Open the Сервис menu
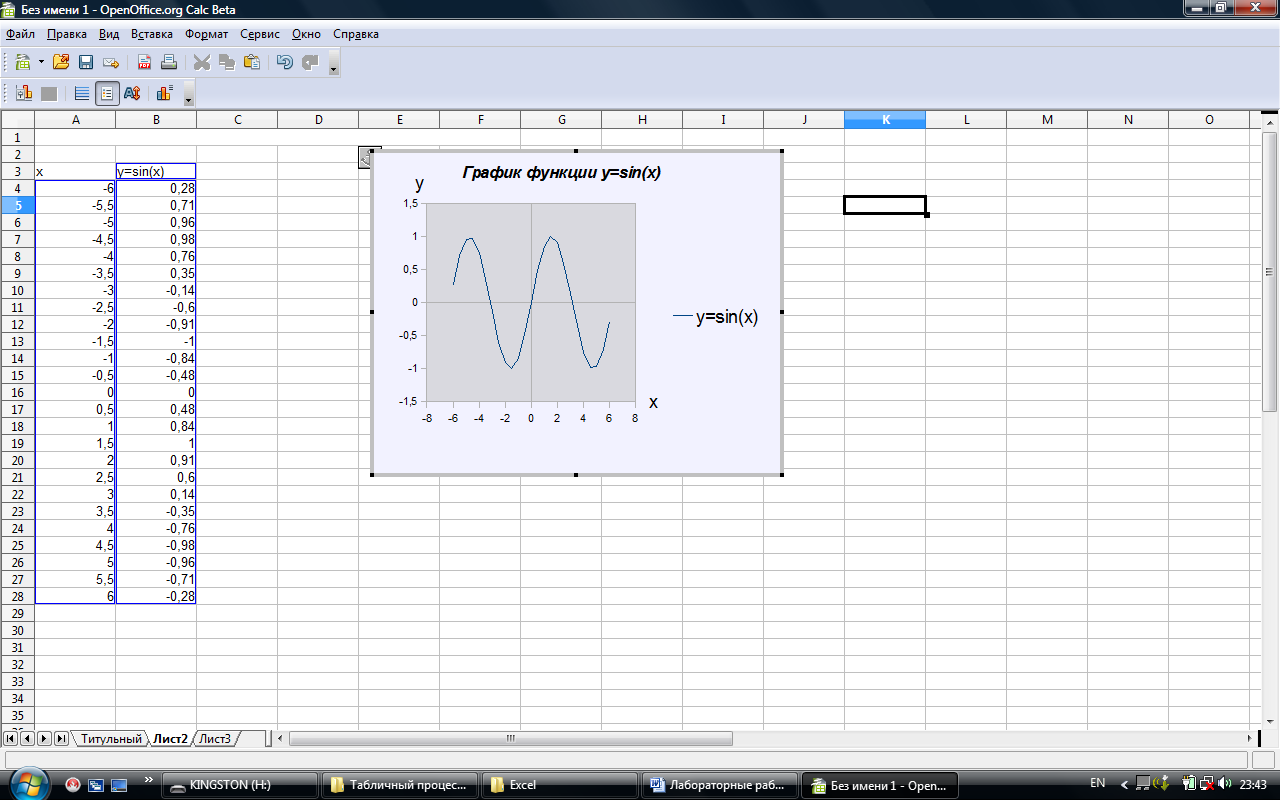Screen dimensions: 1280x800 pos(260,34)
